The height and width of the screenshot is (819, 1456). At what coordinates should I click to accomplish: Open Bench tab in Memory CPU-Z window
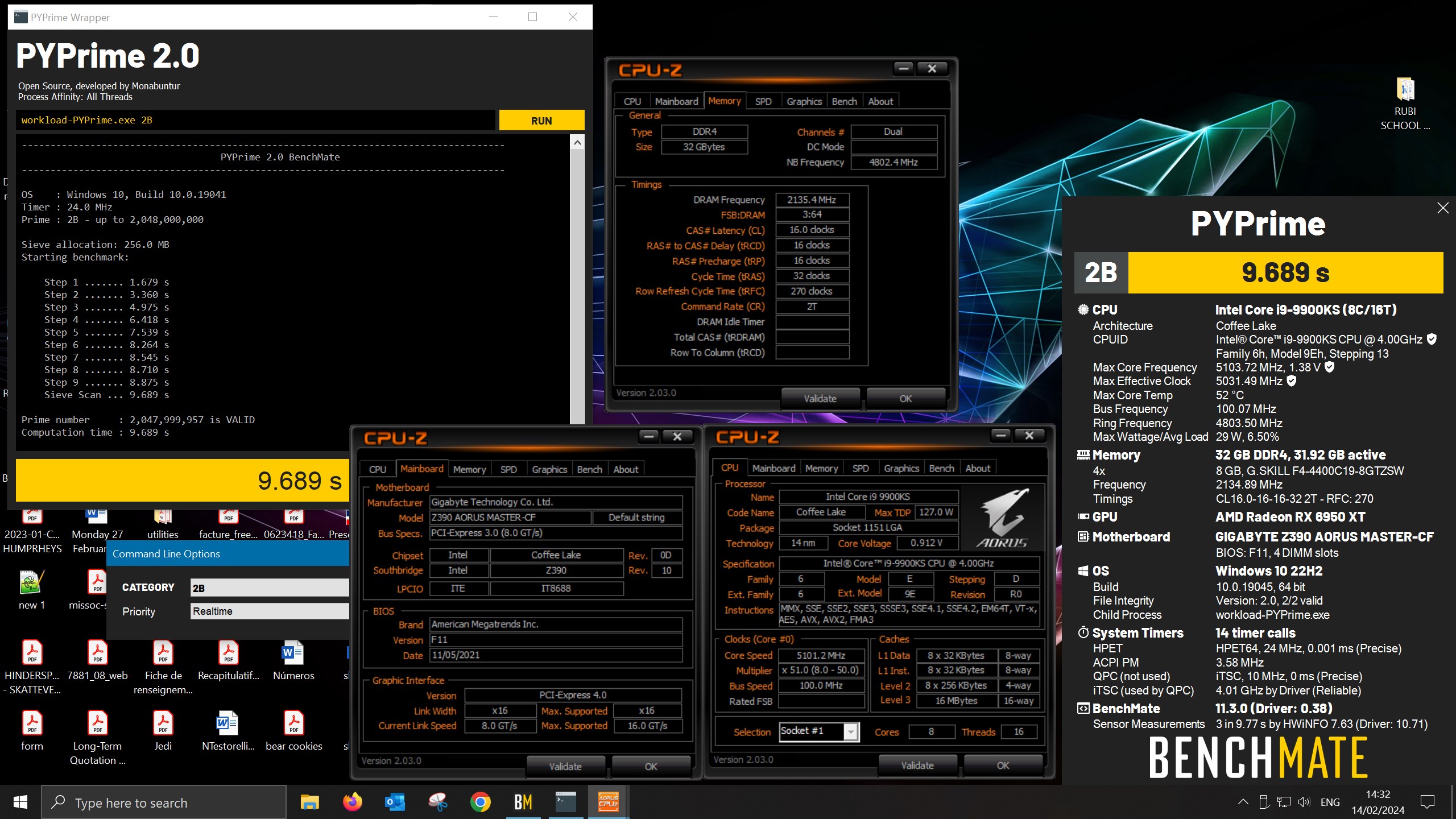[x=844, y=101]
